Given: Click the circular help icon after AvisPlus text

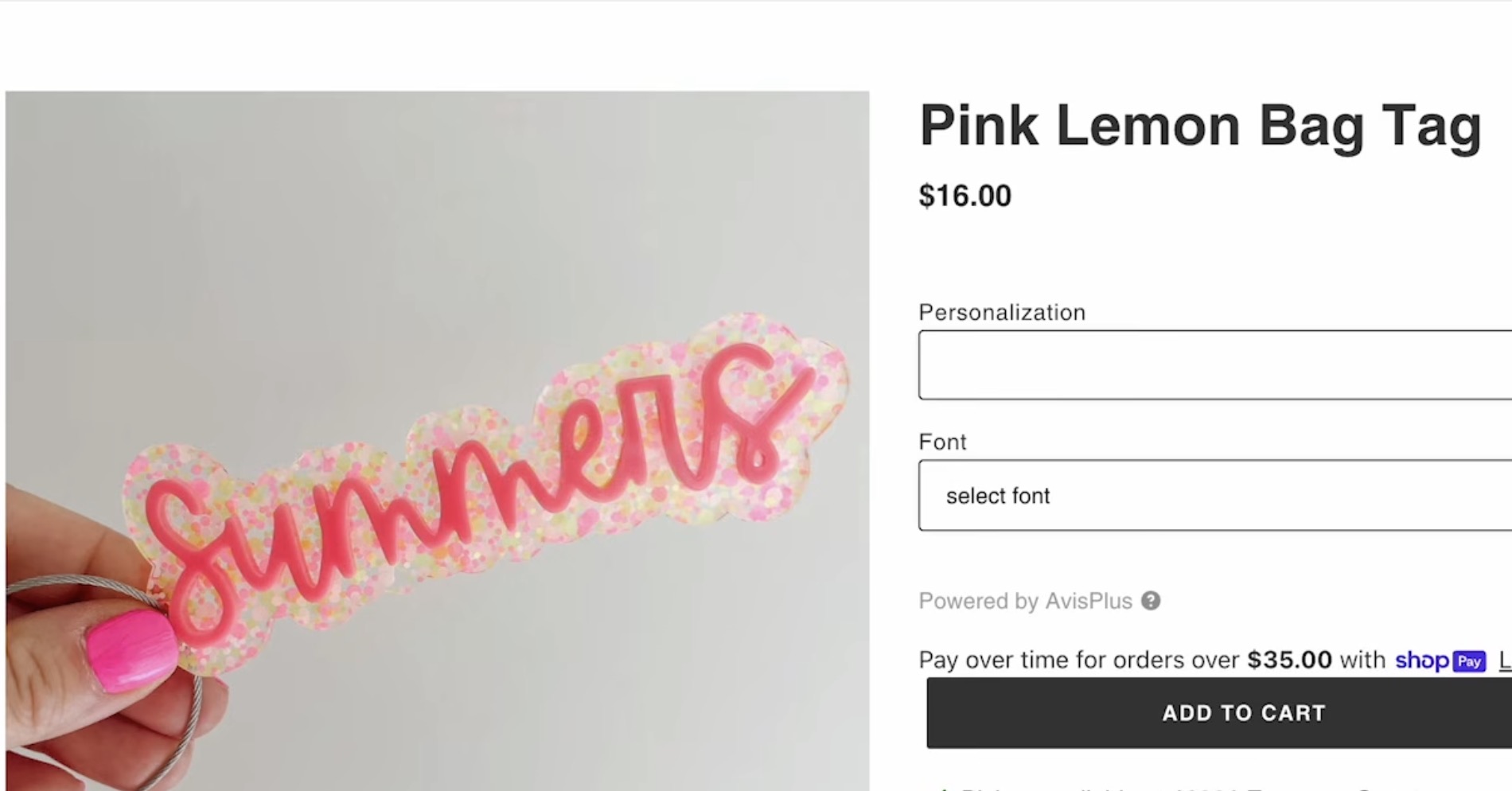Looking at the screenshot, I should point(1150,602).
